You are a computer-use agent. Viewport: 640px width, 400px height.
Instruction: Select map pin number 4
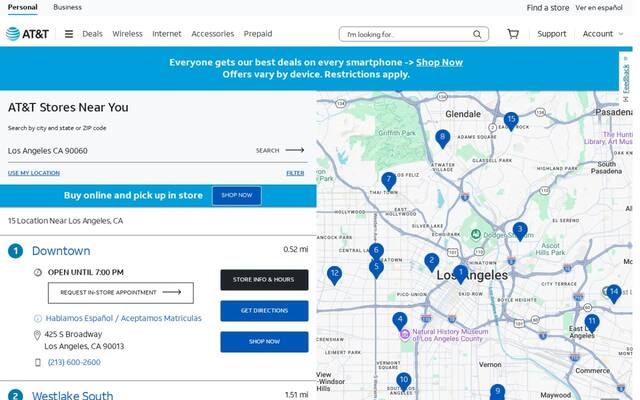click(x=400, y=321)
